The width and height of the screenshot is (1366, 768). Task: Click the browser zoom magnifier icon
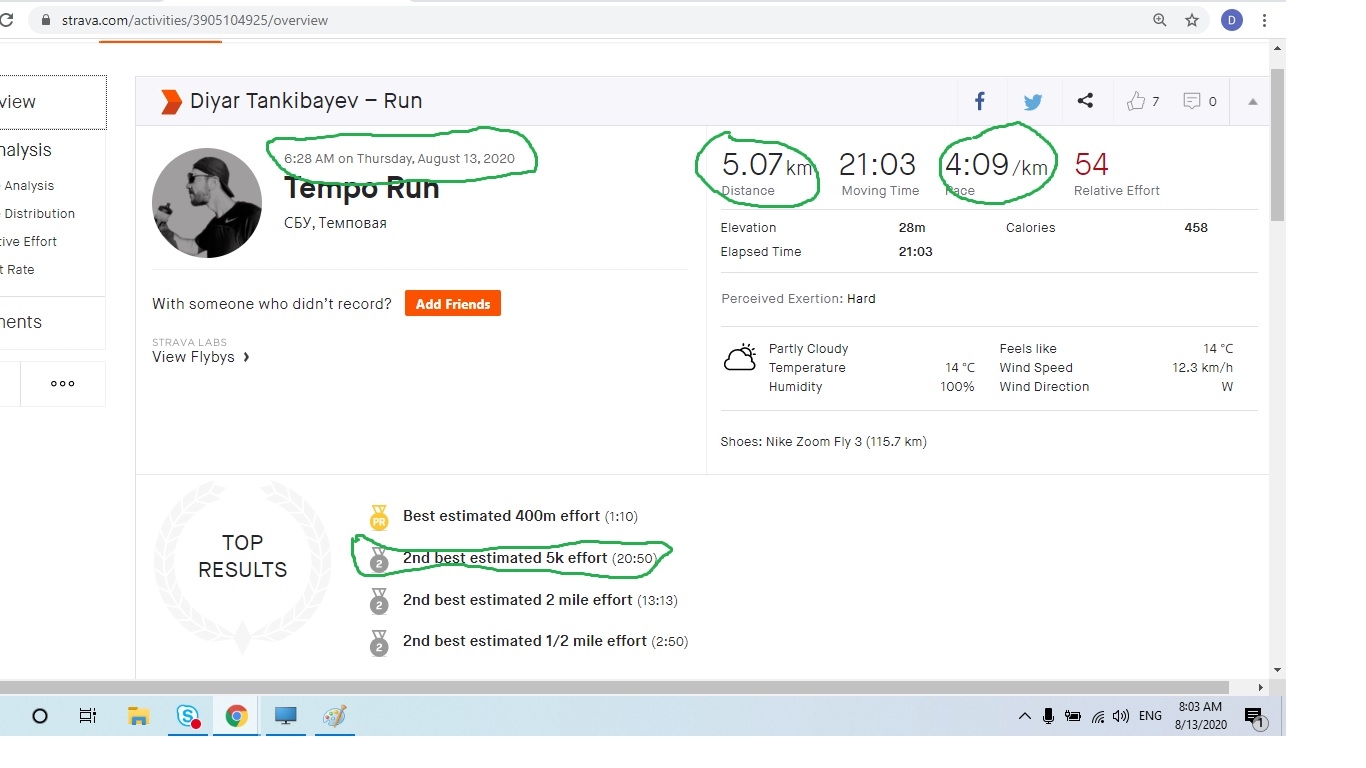1160,20
